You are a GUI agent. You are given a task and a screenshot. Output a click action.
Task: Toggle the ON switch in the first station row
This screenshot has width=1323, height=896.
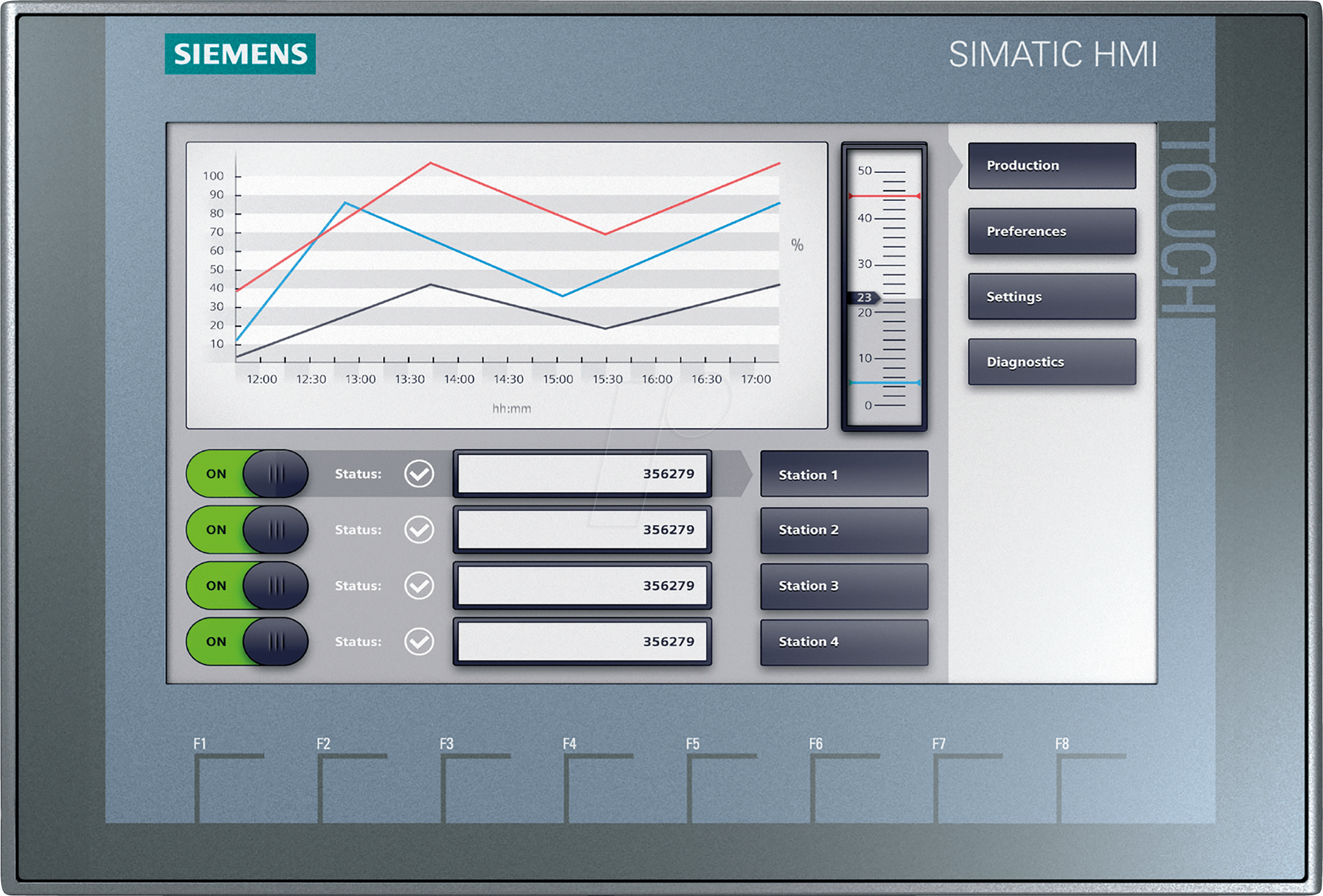pos(247,474)
